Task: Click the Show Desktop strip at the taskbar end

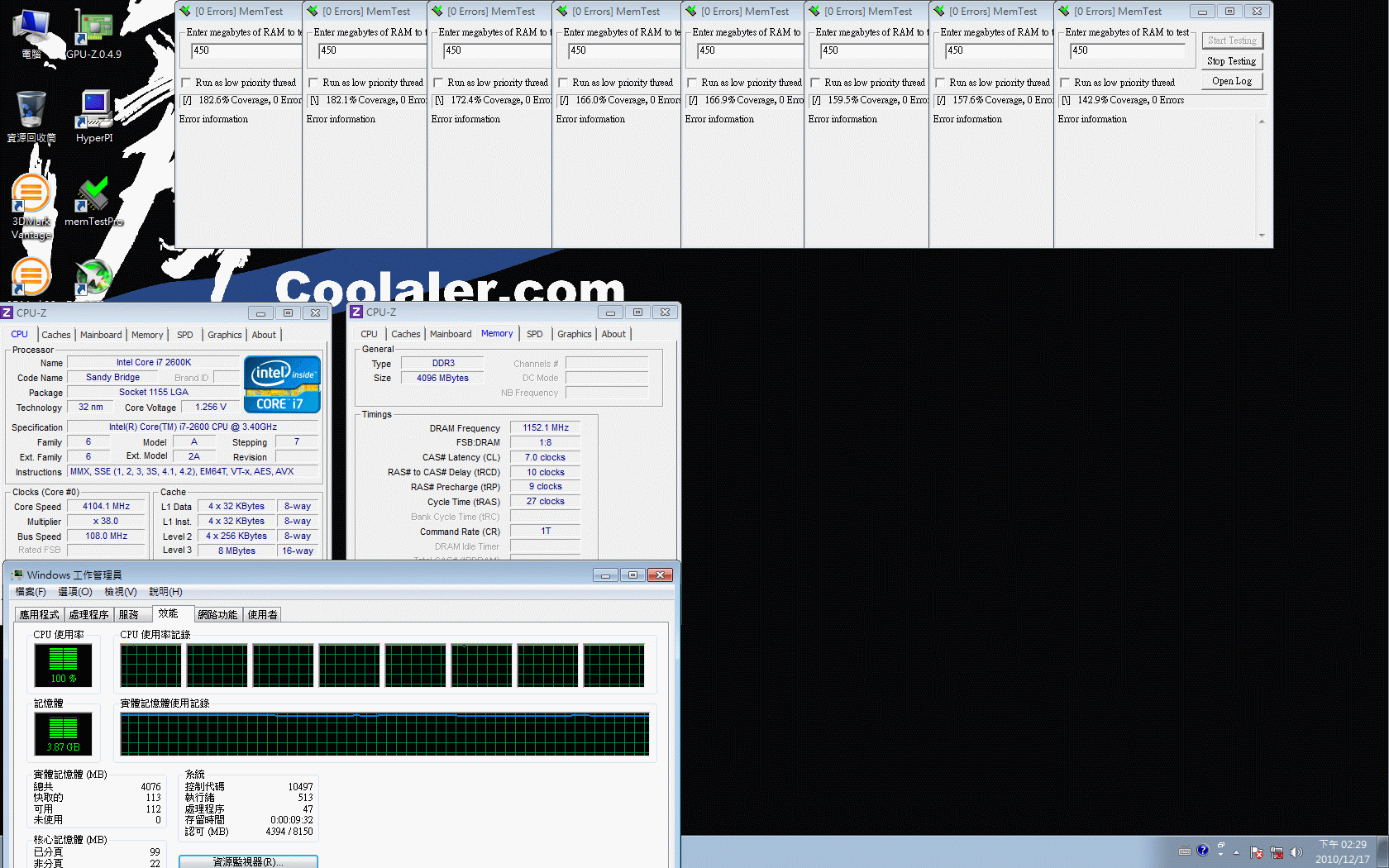Action: [x=1382, y=851]
